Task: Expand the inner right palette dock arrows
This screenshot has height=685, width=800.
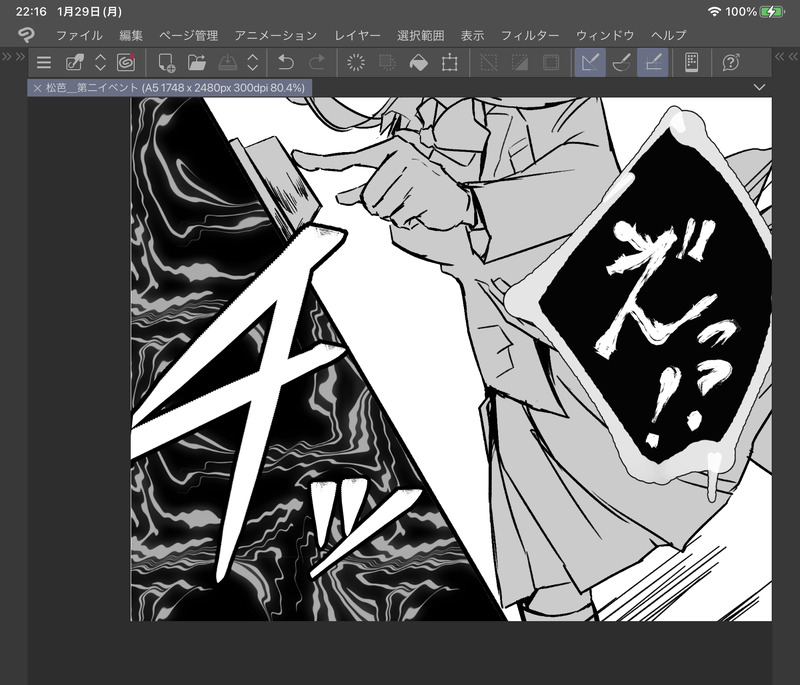Action: click(x=780, y=56)
